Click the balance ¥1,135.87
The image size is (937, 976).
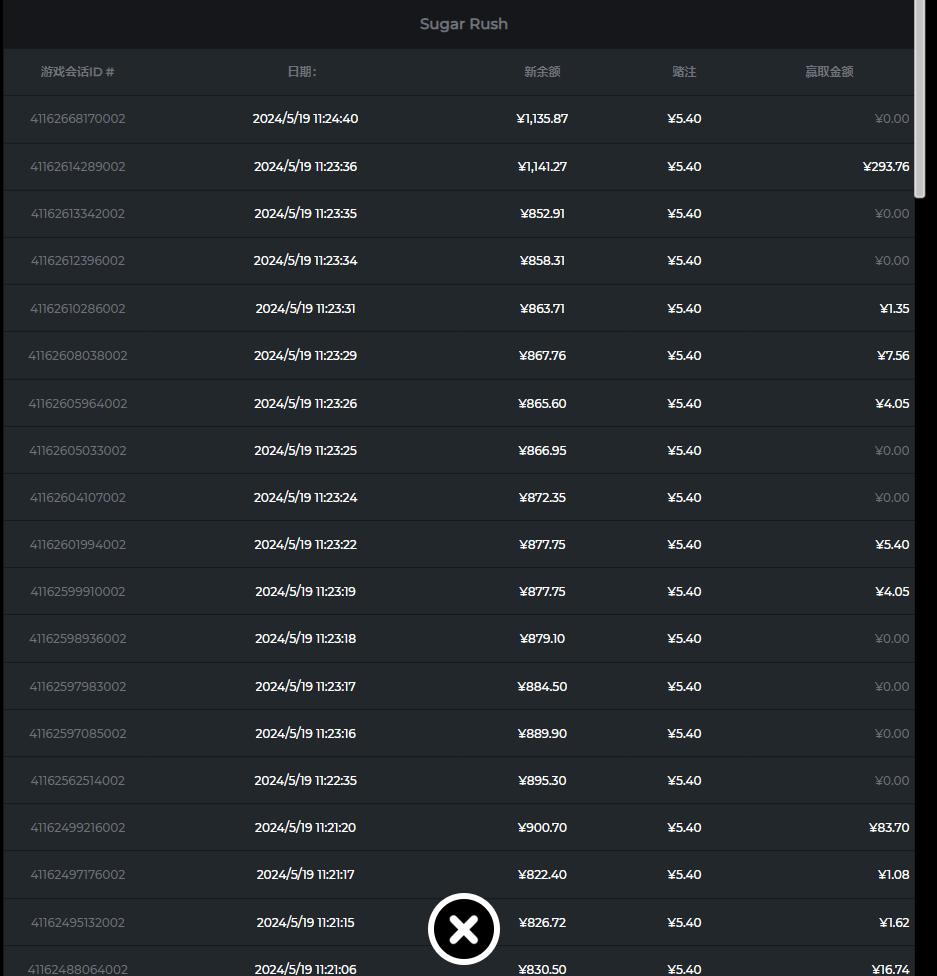click(x=542, y=118)
